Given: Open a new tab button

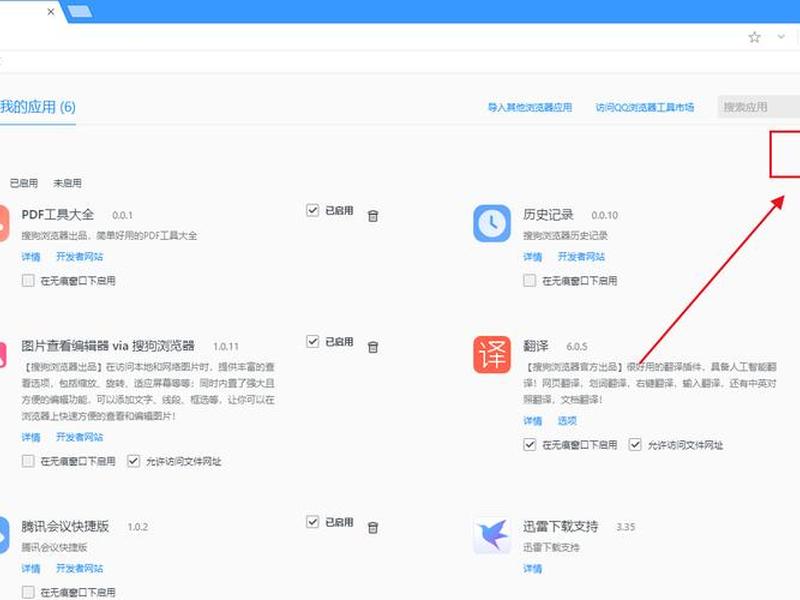Looking at the screenshot, I should [80, 11].
